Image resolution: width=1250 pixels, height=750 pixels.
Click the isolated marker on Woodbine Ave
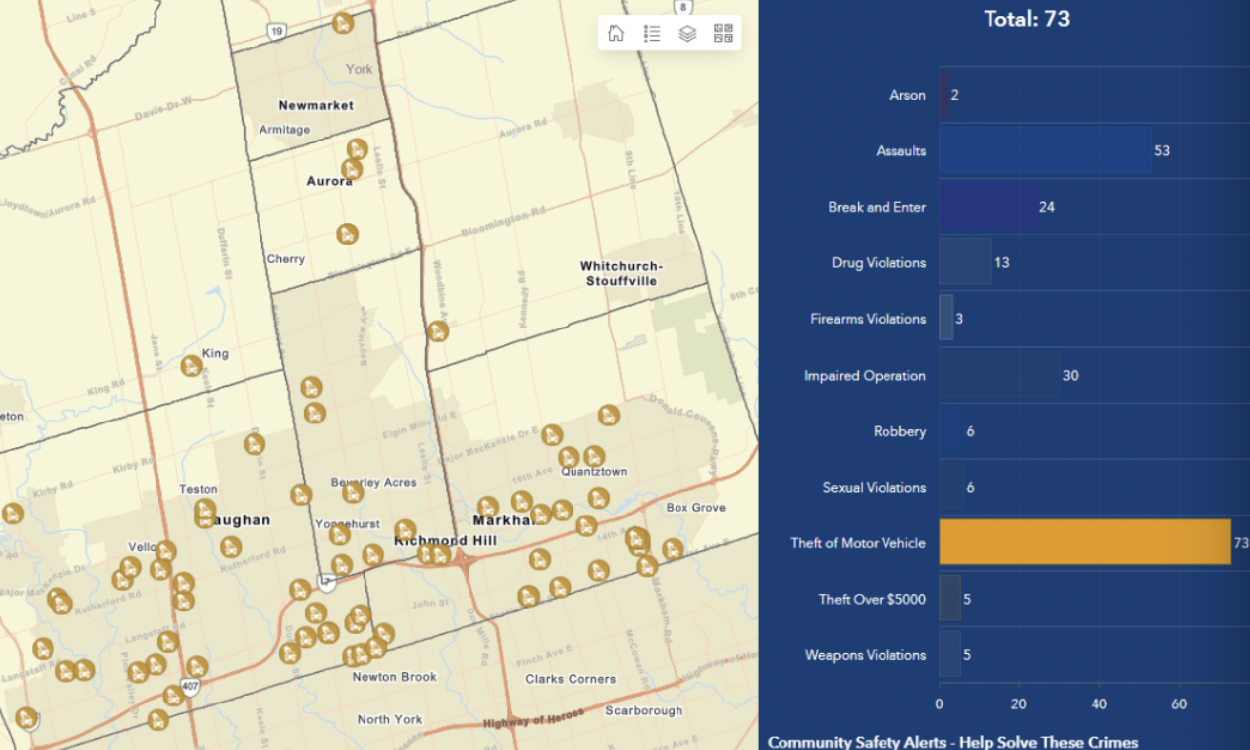coord(437,332)
